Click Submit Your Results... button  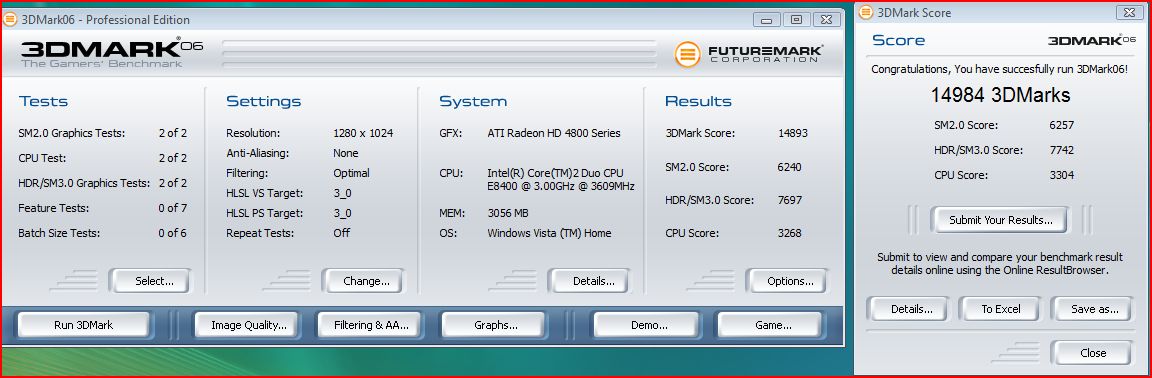pos(1000,220)
